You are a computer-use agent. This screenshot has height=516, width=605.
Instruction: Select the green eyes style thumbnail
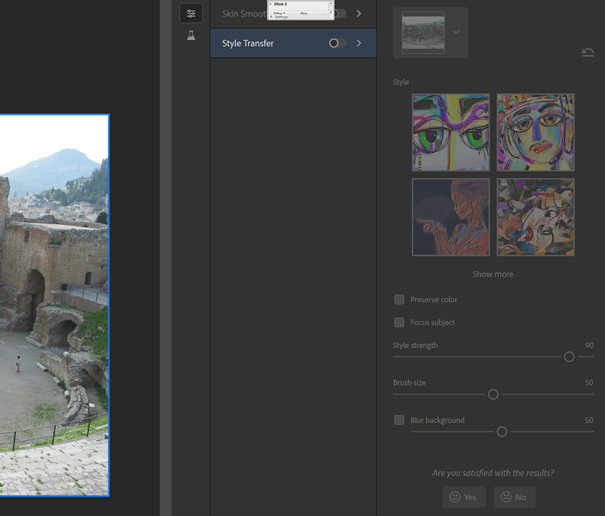tap(451, 132)
